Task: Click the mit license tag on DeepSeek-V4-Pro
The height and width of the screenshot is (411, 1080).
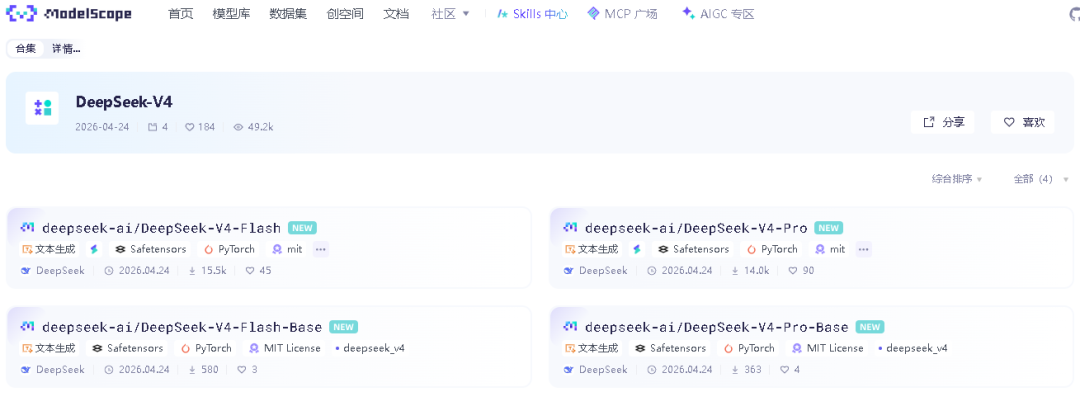Action: pos(829,249)
